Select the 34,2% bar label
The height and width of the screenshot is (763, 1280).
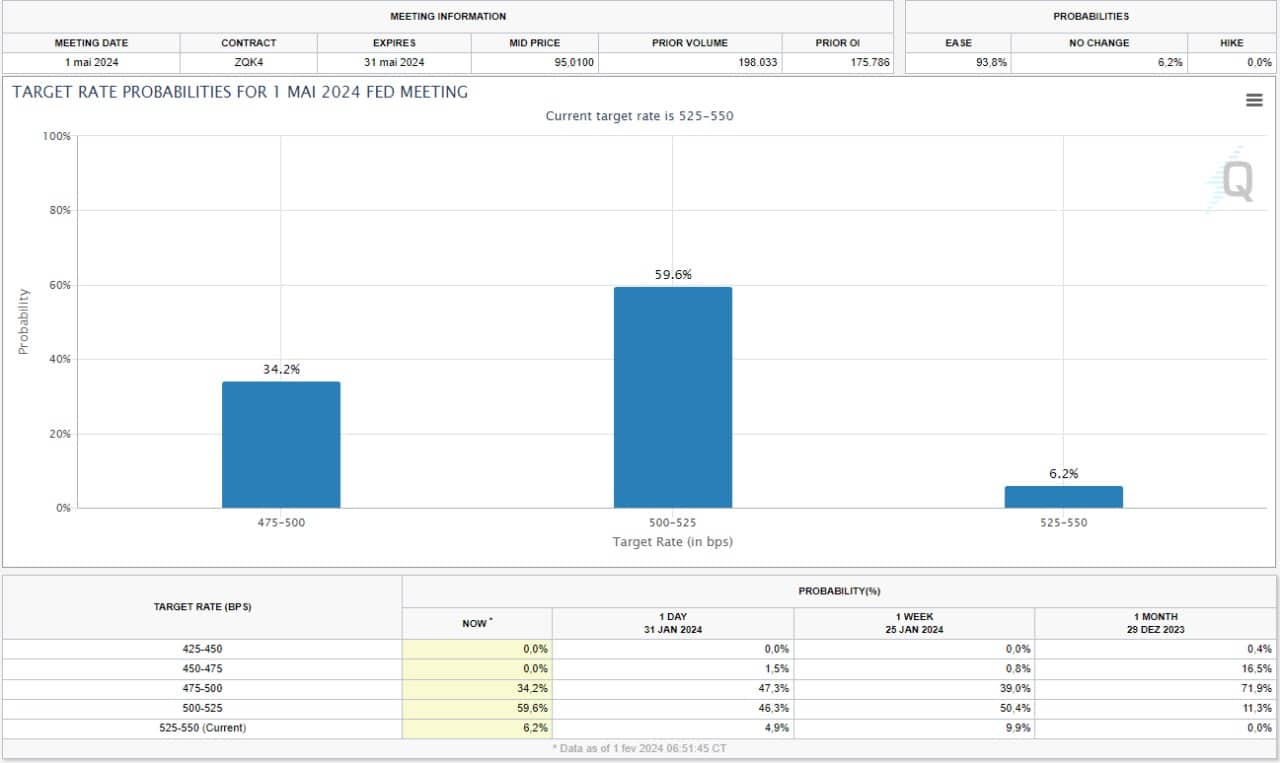(281, 369)
